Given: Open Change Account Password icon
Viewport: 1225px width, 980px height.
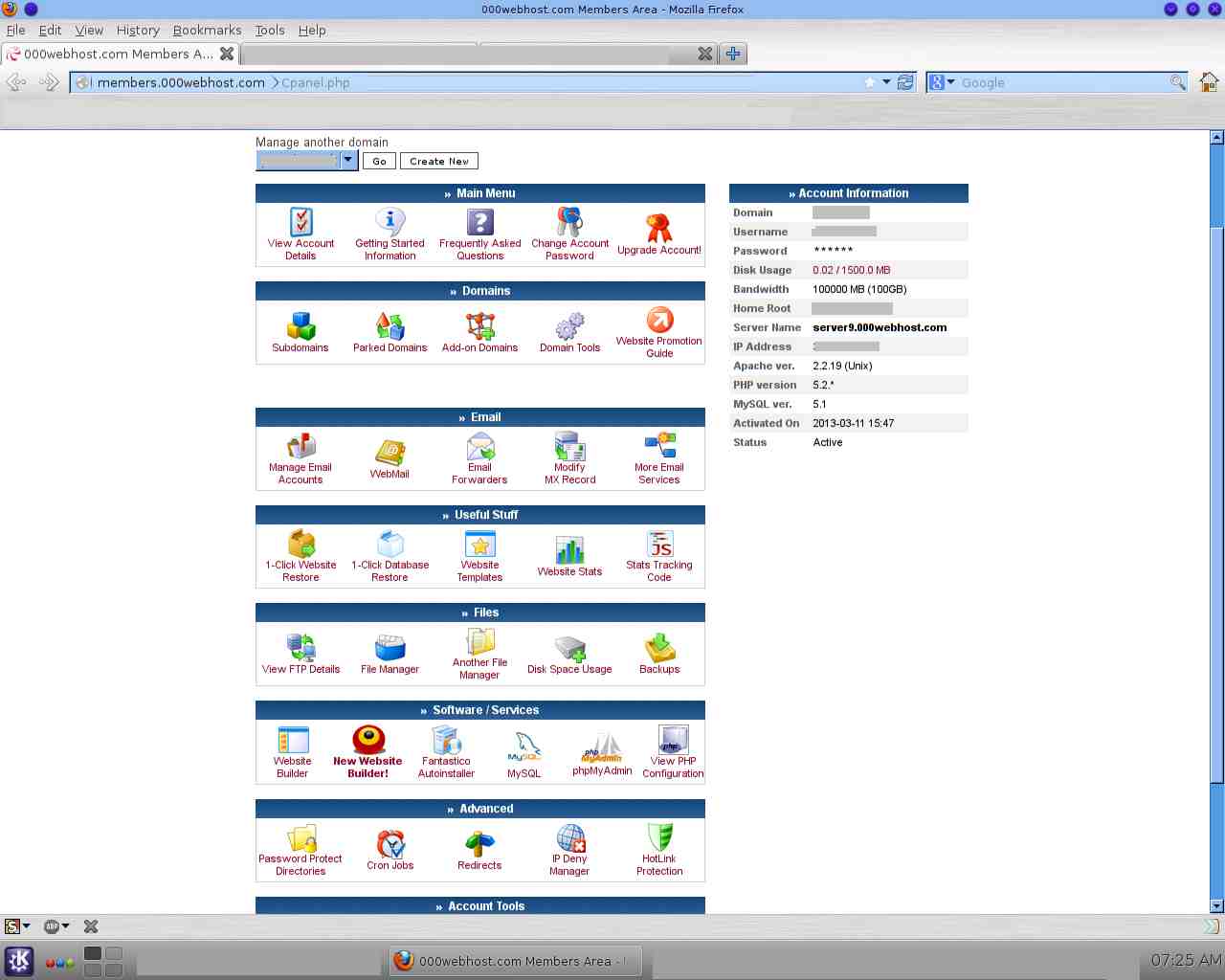Looking at the screenshot, I should click(x=569, y=222).
